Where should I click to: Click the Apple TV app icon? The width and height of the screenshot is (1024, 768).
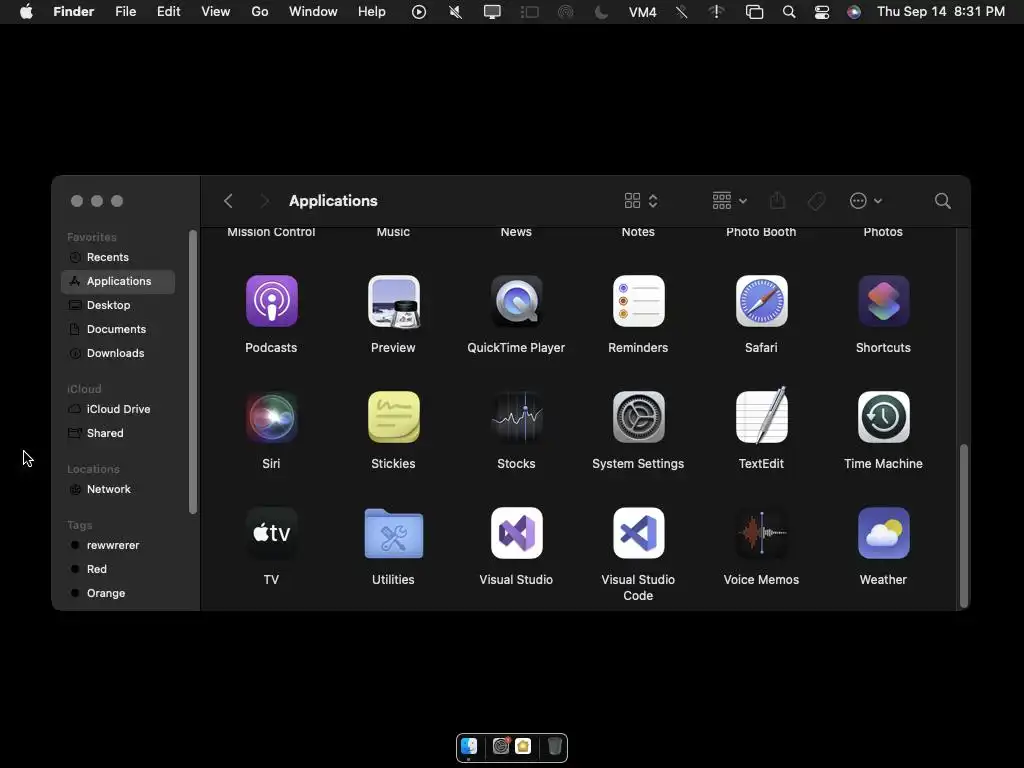click(272, 533)
